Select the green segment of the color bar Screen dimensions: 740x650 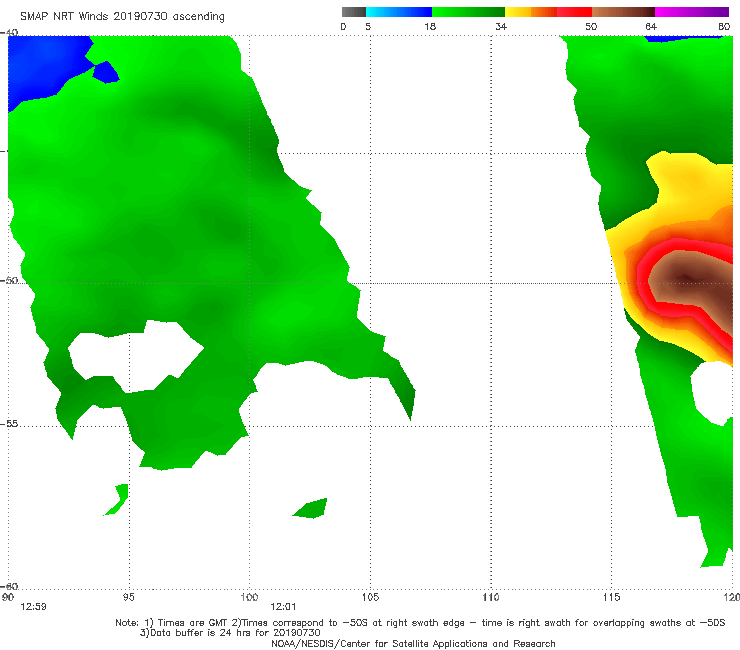pos(468,12)
